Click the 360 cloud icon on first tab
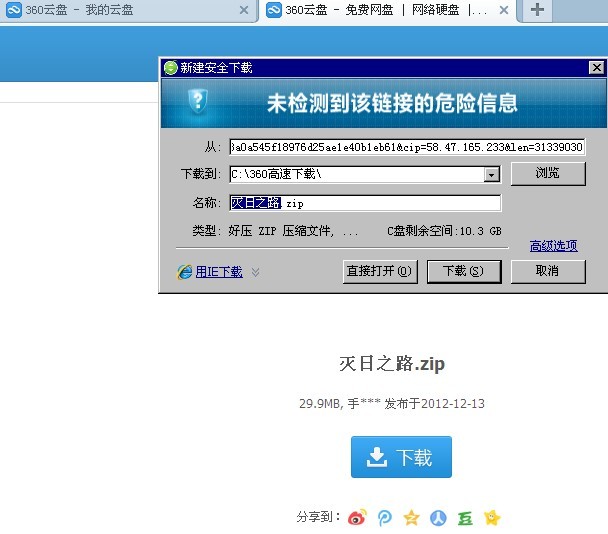Screen dimensions: 608x534 coord(14,10)
